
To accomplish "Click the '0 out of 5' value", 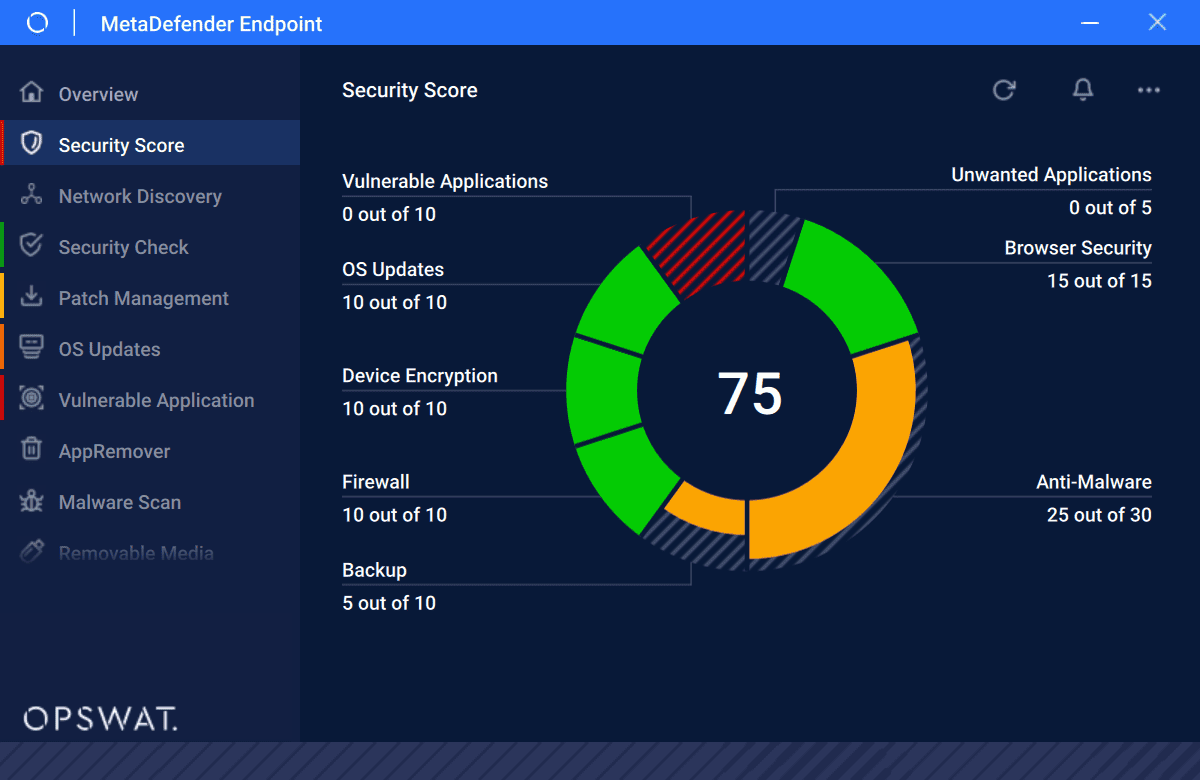I will 1110,208.
